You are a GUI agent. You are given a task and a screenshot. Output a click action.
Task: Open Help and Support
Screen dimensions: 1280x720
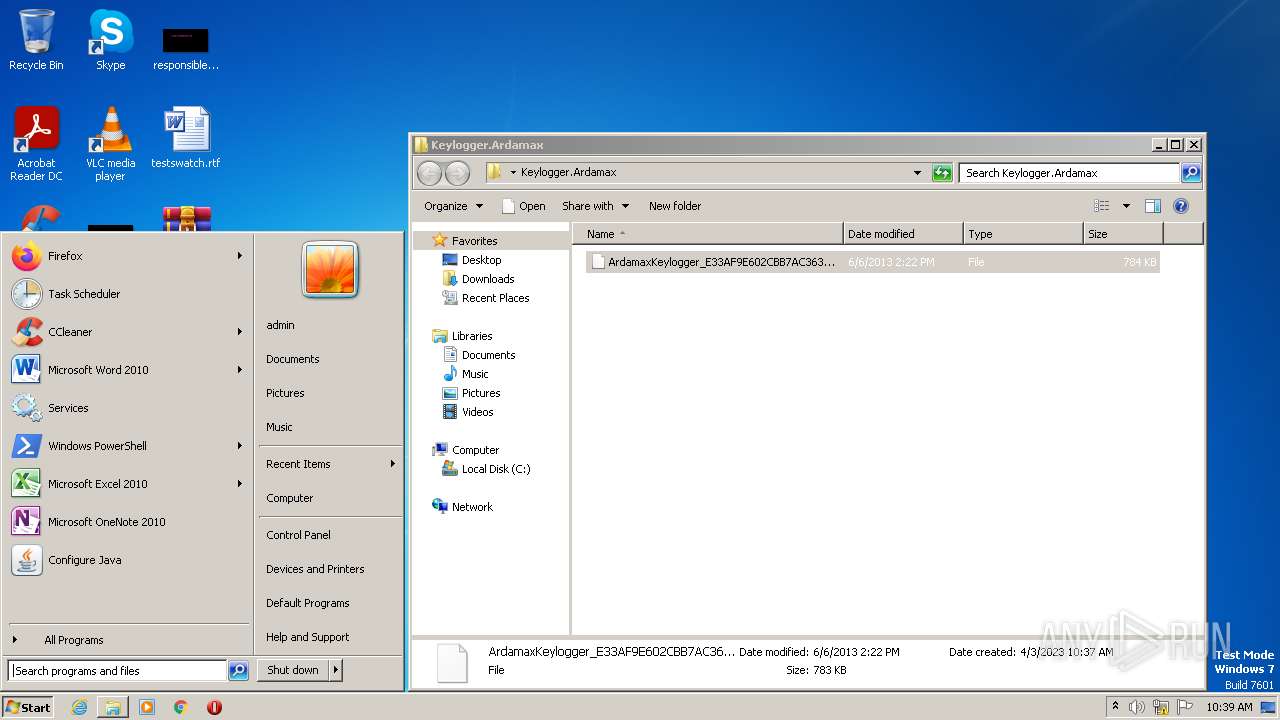pos(307,637)
